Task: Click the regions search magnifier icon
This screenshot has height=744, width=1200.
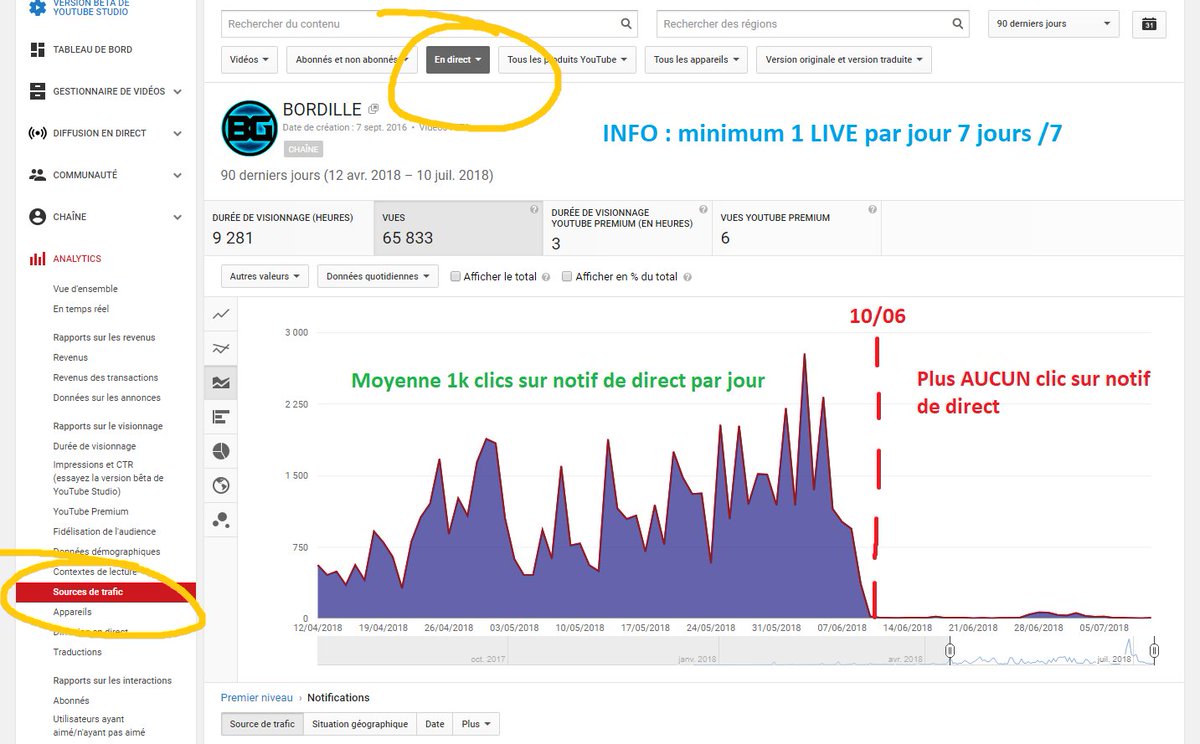Action: pos(959,23)
